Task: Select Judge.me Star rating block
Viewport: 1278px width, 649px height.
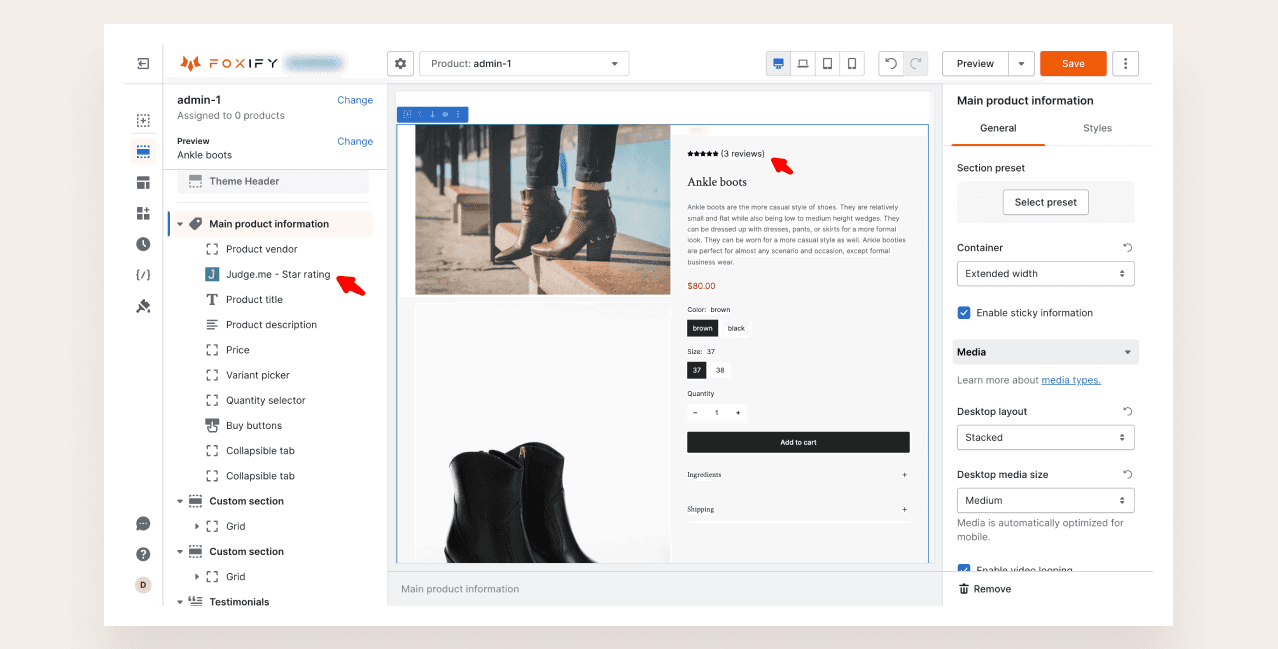Action: (x=277, y=274)
